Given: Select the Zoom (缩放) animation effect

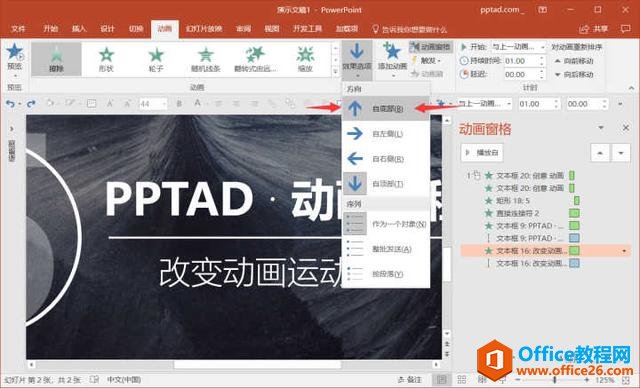Looking at the screenshot, I should click(305, 59).
